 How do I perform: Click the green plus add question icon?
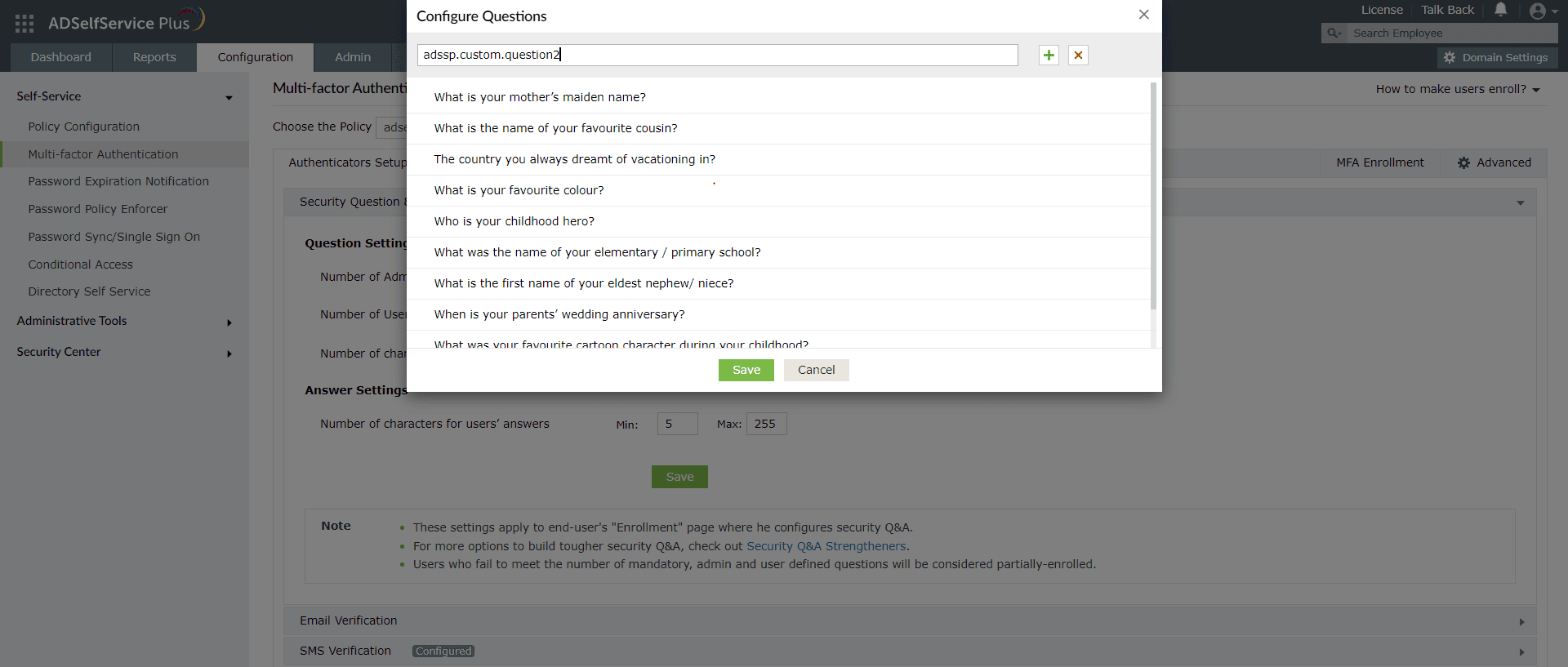point(1049,55)
